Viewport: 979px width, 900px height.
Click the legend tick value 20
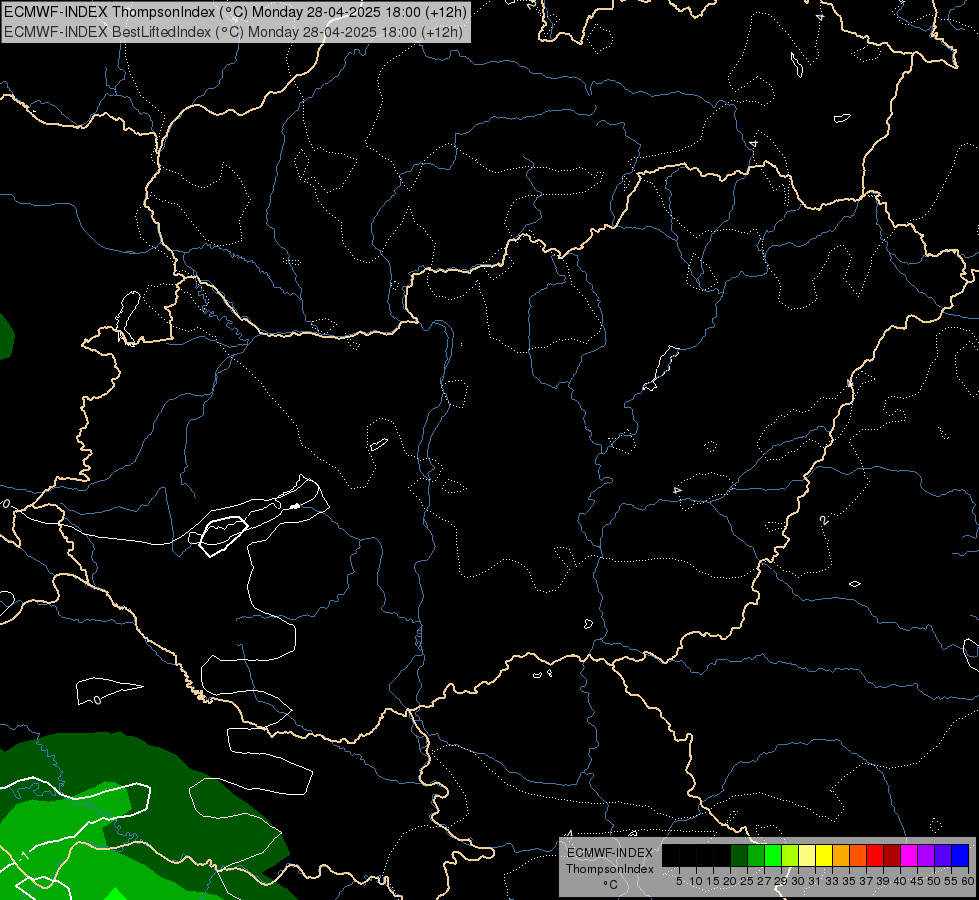click(x=730, y=881)
